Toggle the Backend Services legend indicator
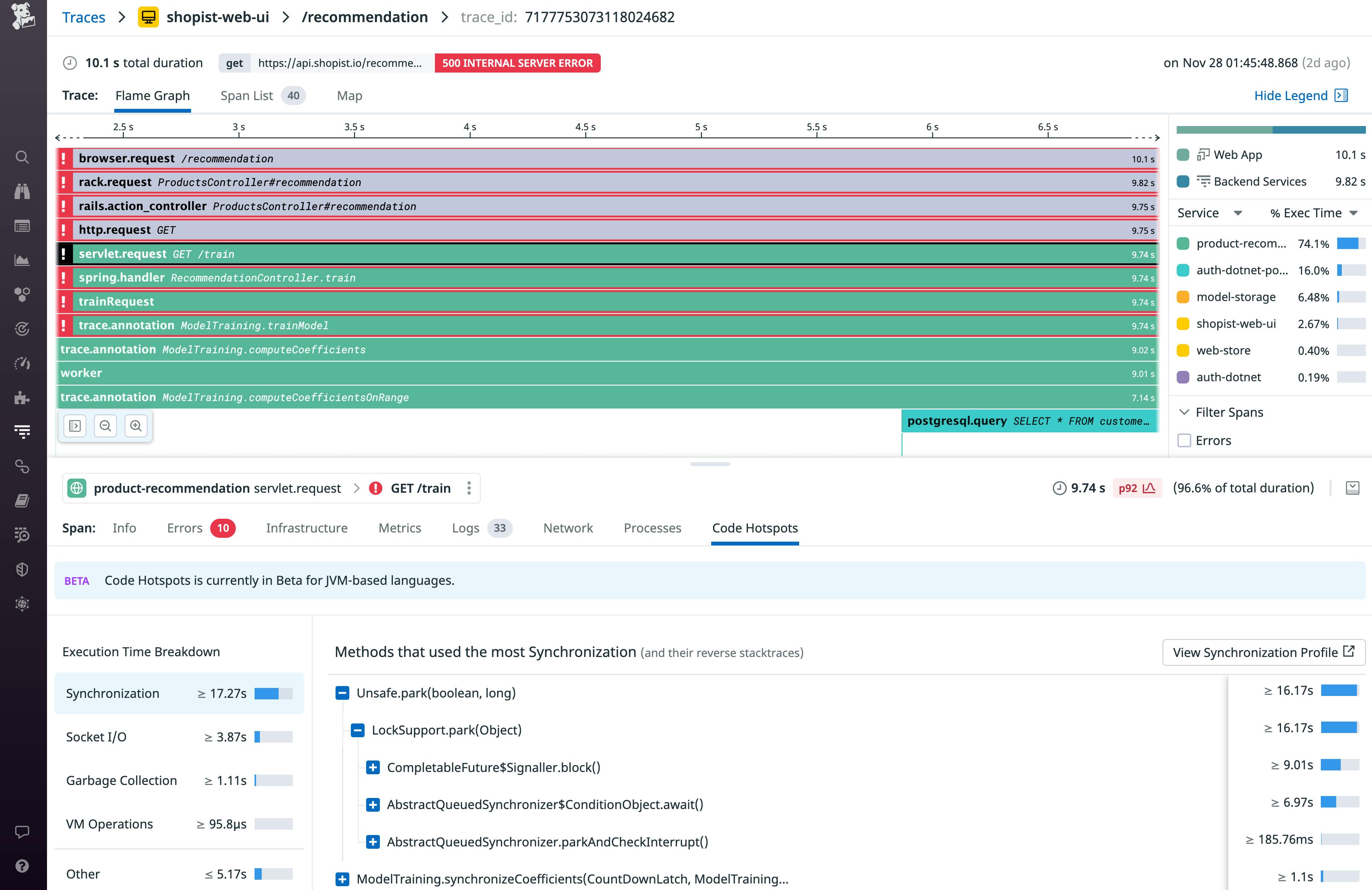The image size is (1372, 890). (x=1183, y=181)
